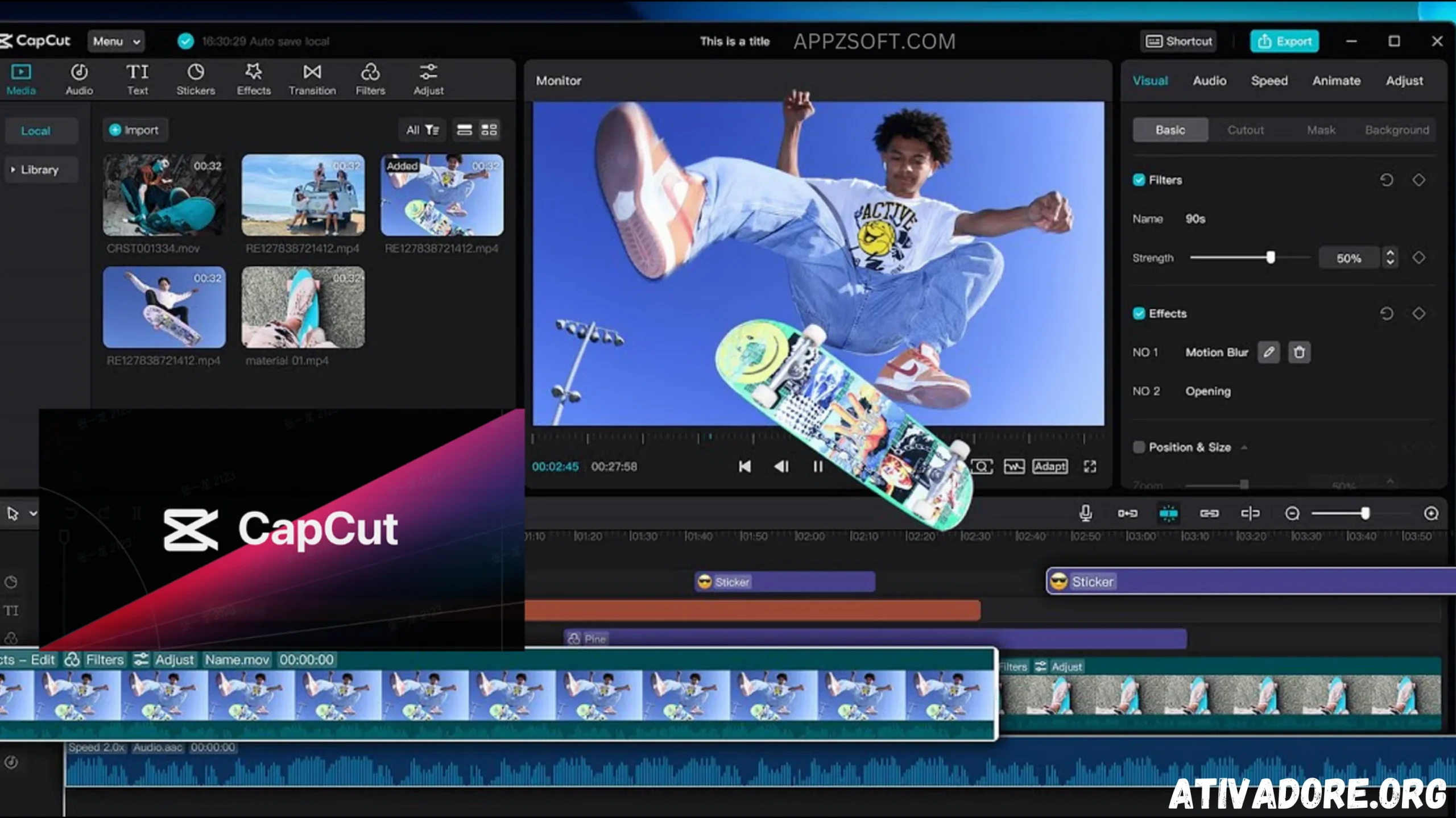Switch media to grid view
Image resolution: width=1456 pixels, height=818 pixels.
click(x=489, y=130)
